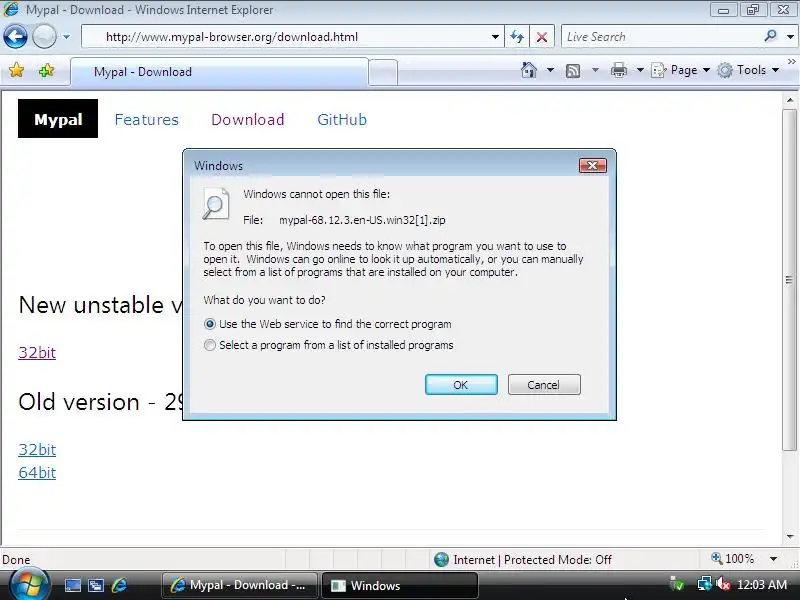Open the GitHub page link
Screen dimensions: 800x600
point(342,119)
